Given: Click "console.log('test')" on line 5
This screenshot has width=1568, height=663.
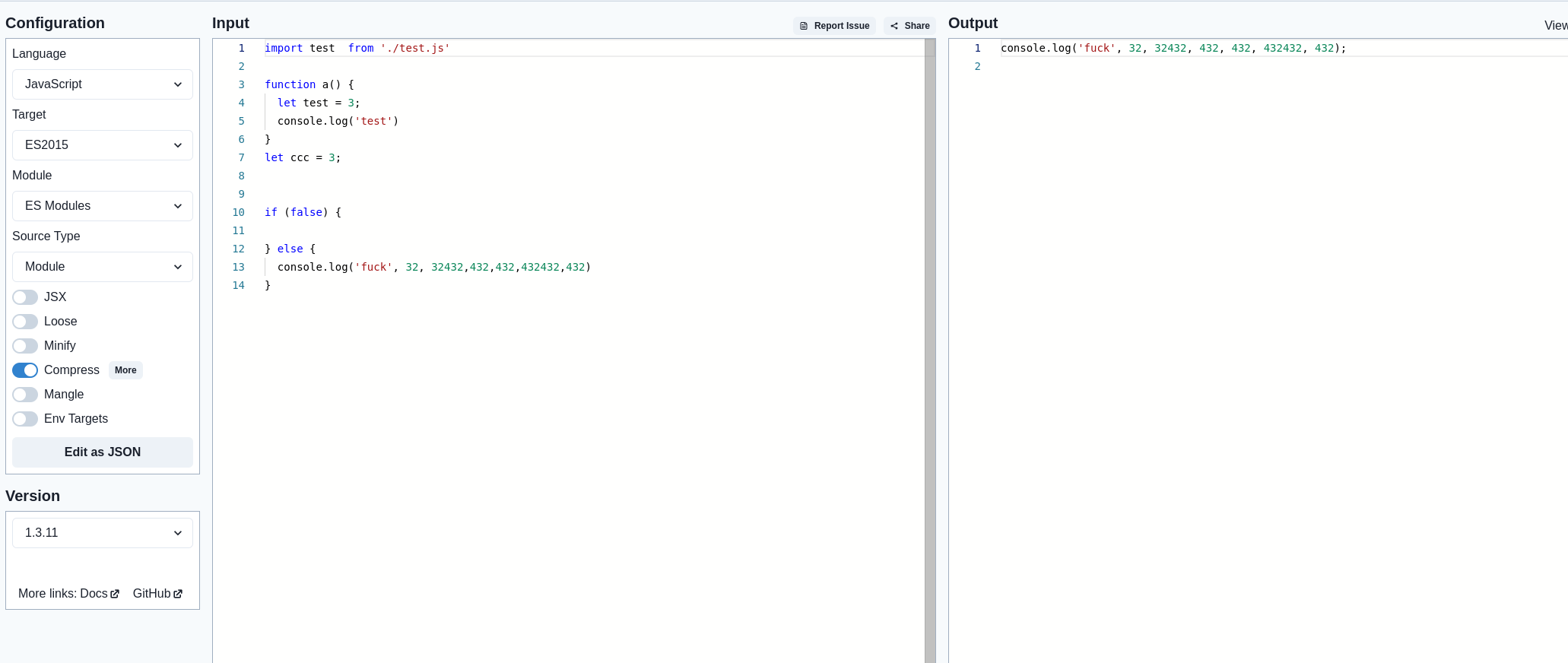Looking at the screenshot, I should click(338, 121).
